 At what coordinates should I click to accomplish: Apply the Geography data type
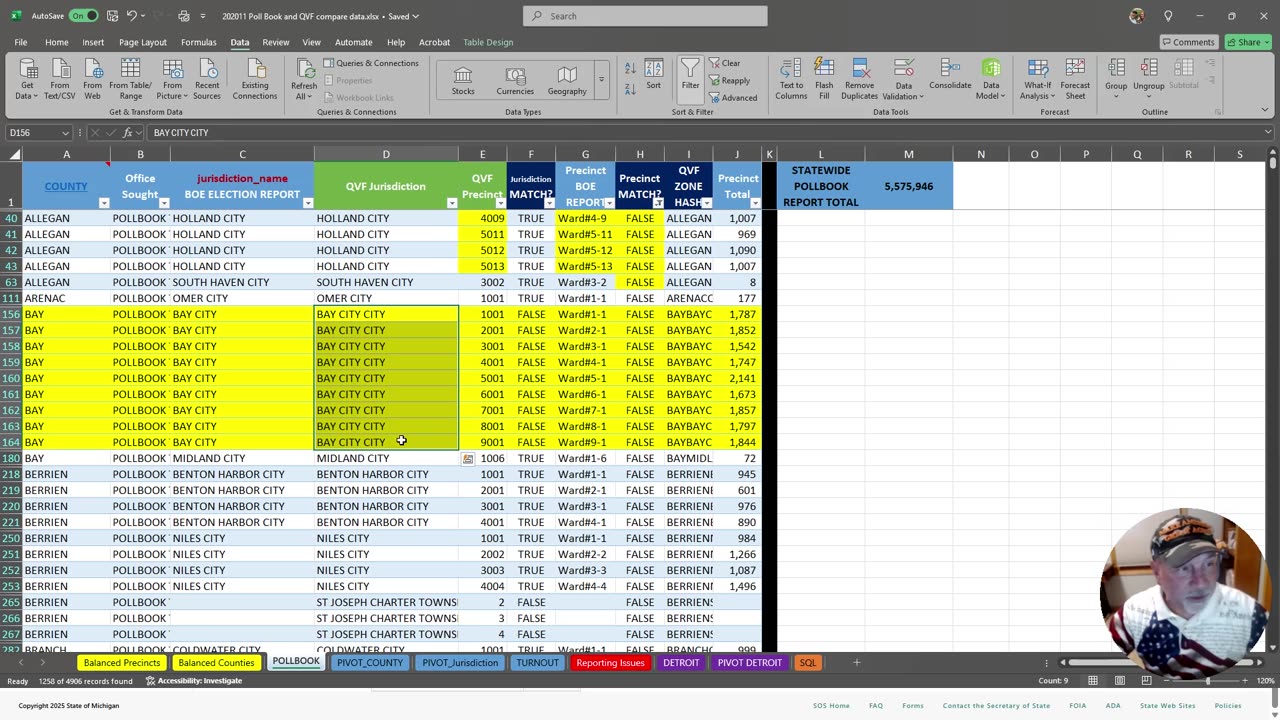[567, 81]
